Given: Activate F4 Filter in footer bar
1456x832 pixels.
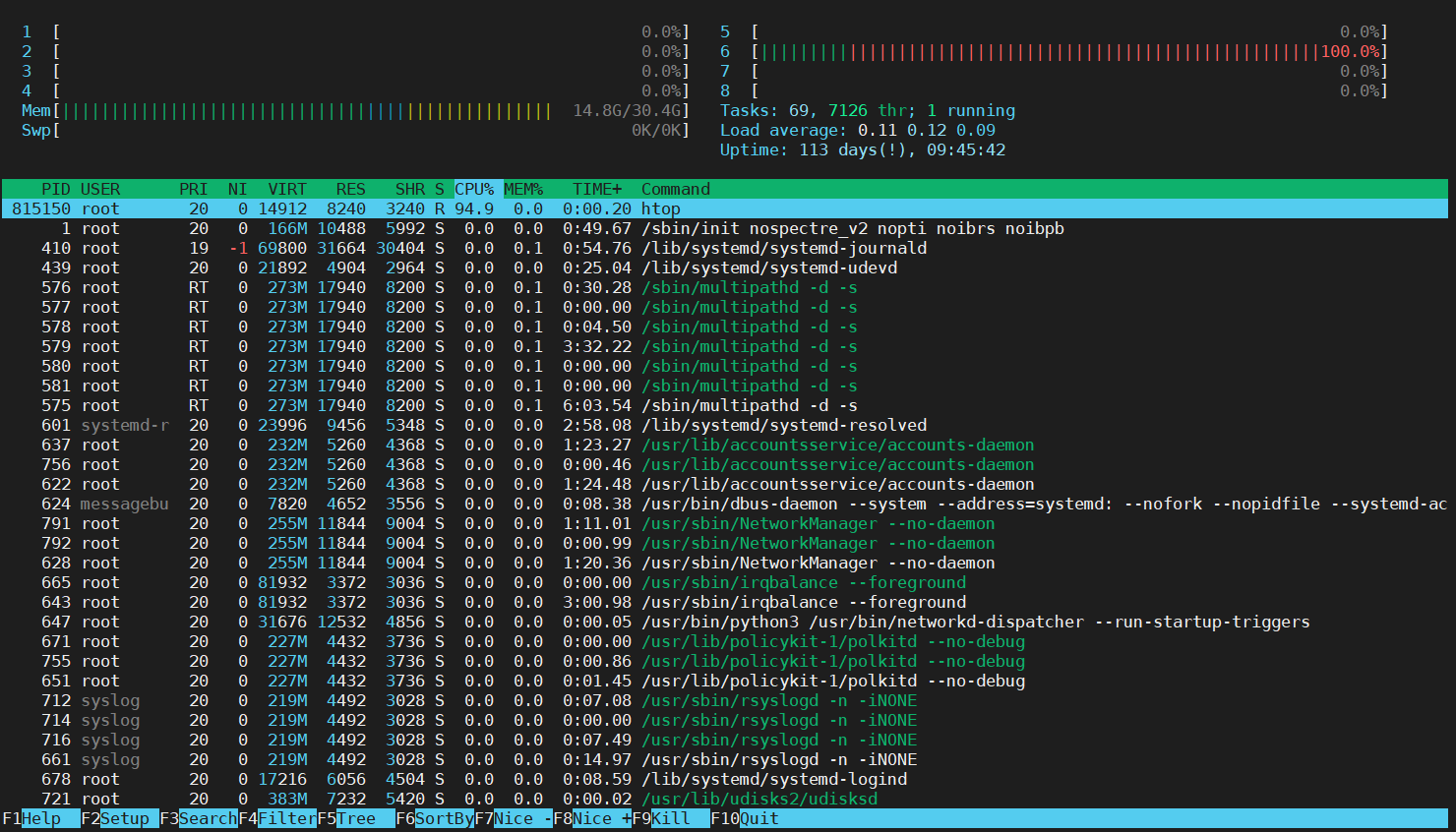Looking at the screenshot, I should (x=277, y=818).
